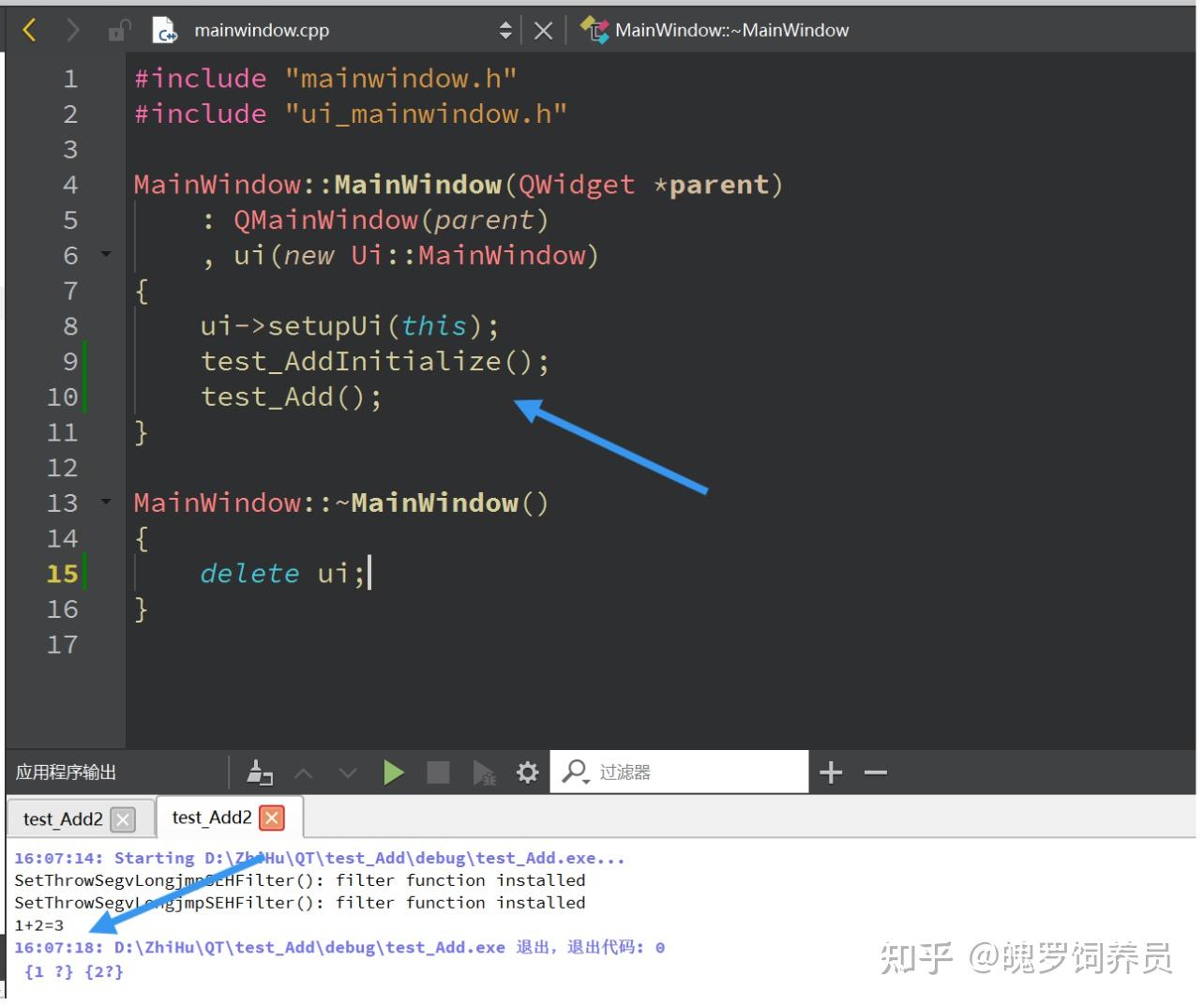Close the active test_Add2 output tab
Screen dimensions: 1204x1006
271,817
